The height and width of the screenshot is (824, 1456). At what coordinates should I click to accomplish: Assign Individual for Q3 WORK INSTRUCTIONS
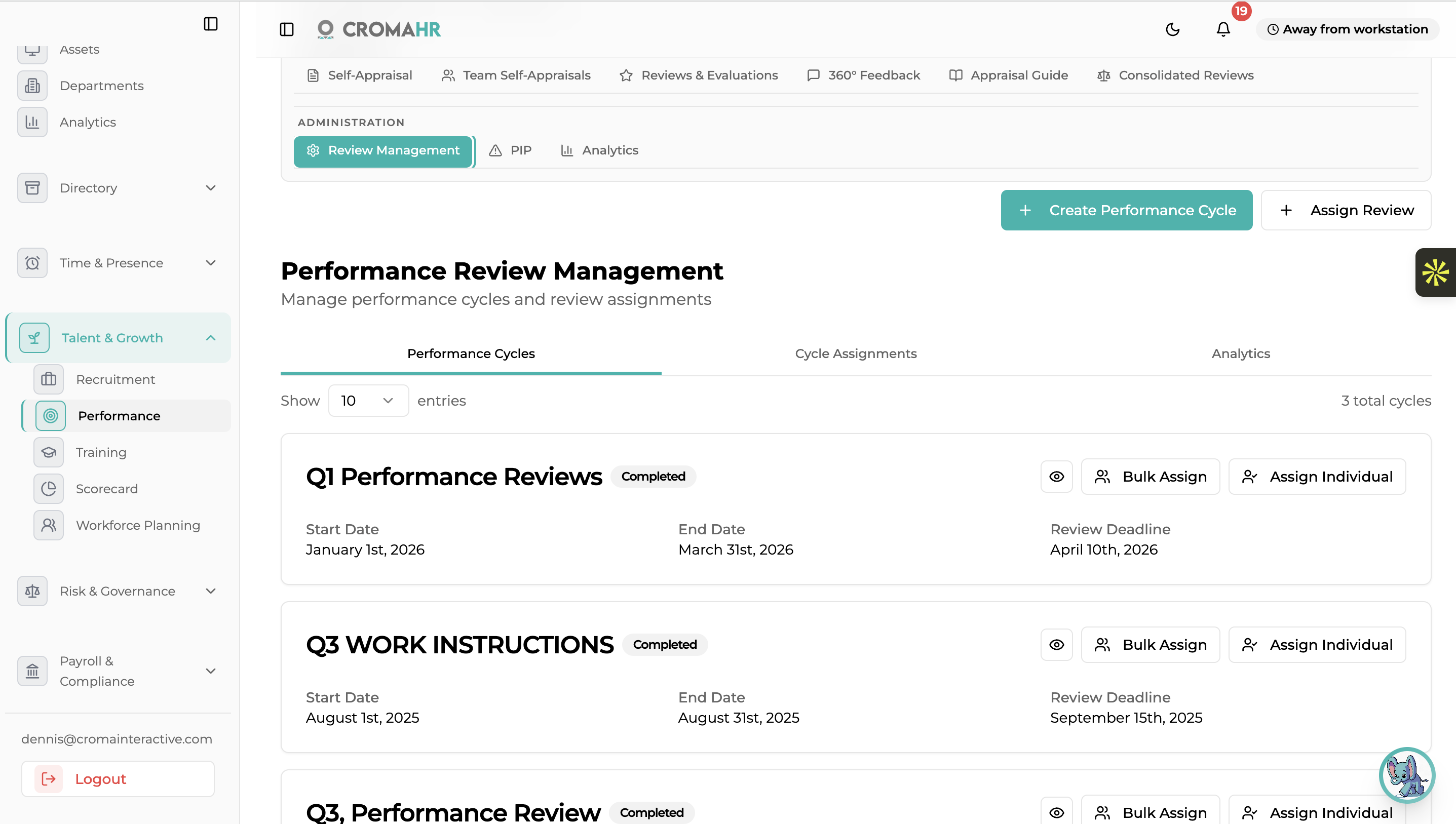[x=1317, y=645]
